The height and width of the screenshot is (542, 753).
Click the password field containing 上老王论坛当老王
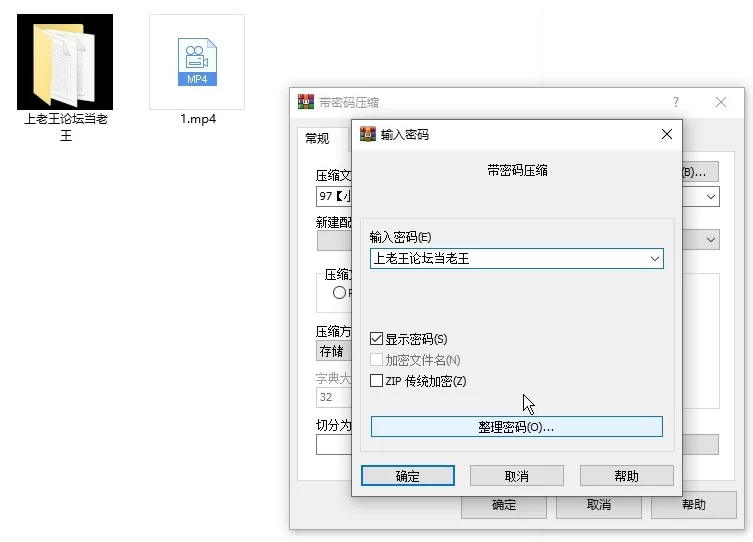click(517, 259)
